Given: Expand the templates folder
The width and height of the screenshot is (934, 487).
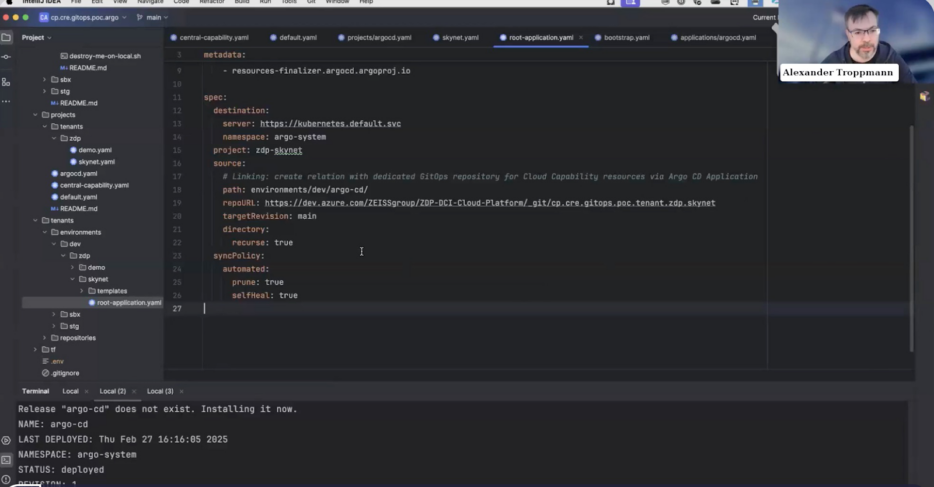Looking at the screenshot, I should (x=82, y=291).
